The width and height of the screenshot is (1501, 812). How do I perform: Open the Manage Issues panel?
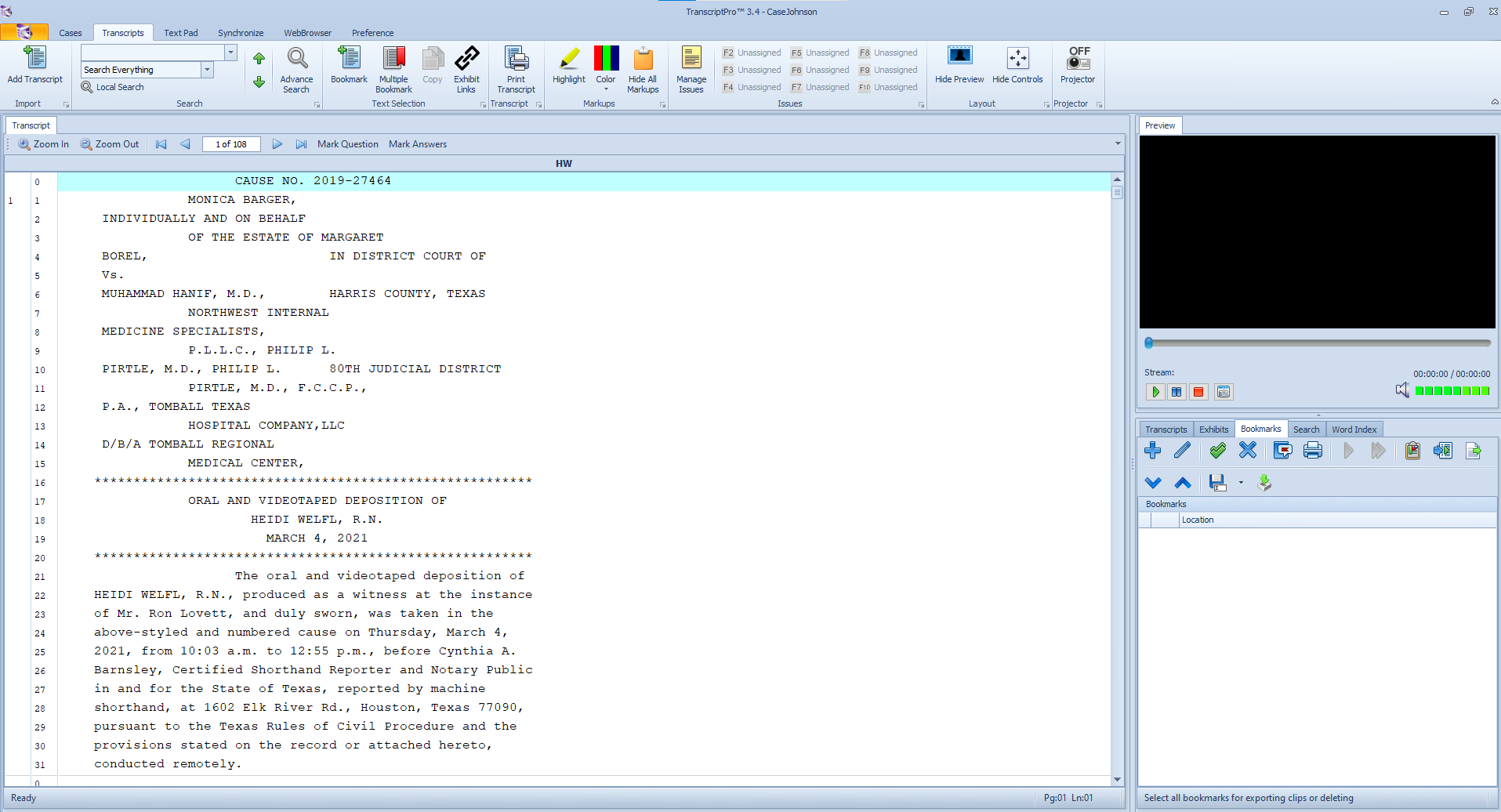click(691, 69)
